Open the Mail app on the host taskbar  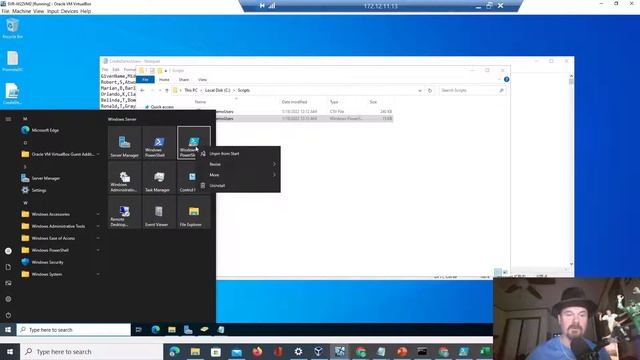pos(236,351)
